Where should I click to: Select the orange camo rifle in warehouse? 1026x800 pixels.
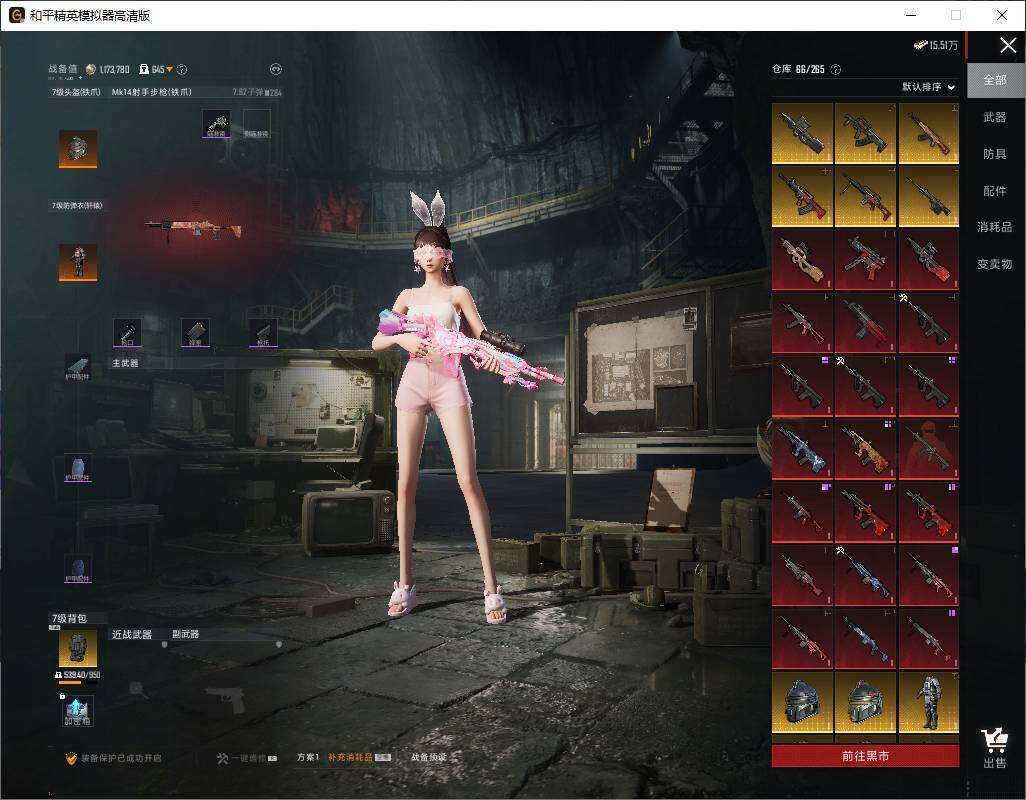(x=865, y=449)
